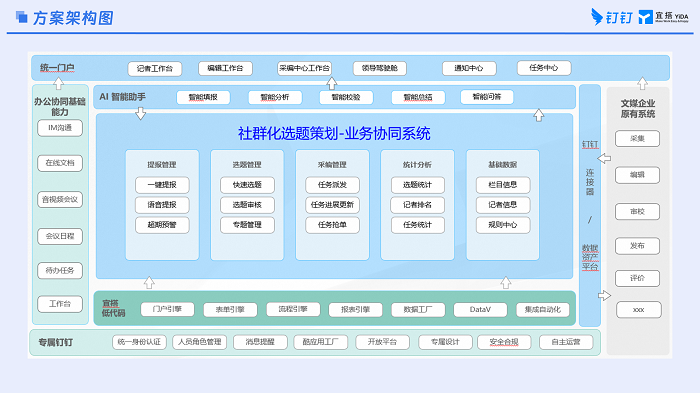The image size is (700, 393).
Task: Click the 智能填报 box
Action: point(203,97)
